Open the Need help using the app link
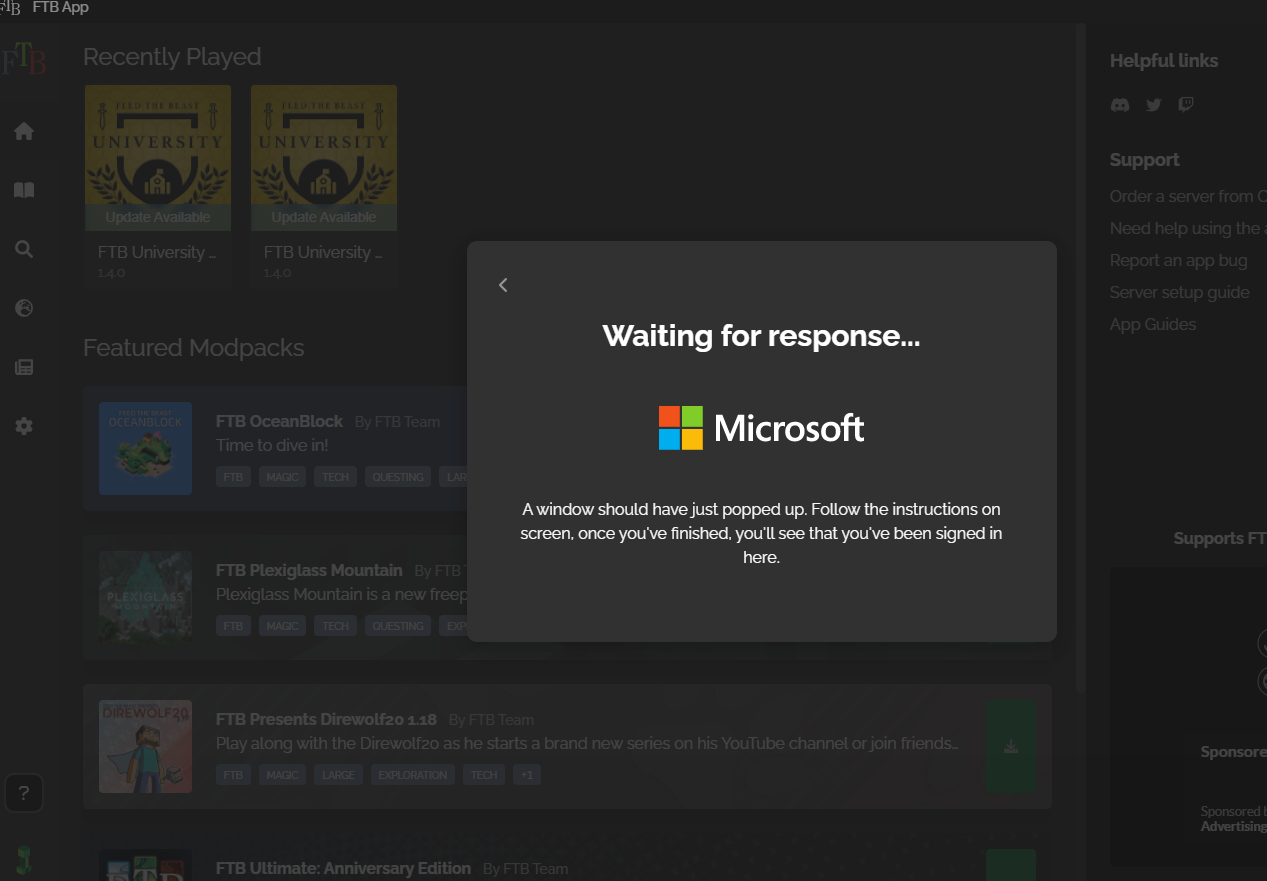 [1188, 228]
